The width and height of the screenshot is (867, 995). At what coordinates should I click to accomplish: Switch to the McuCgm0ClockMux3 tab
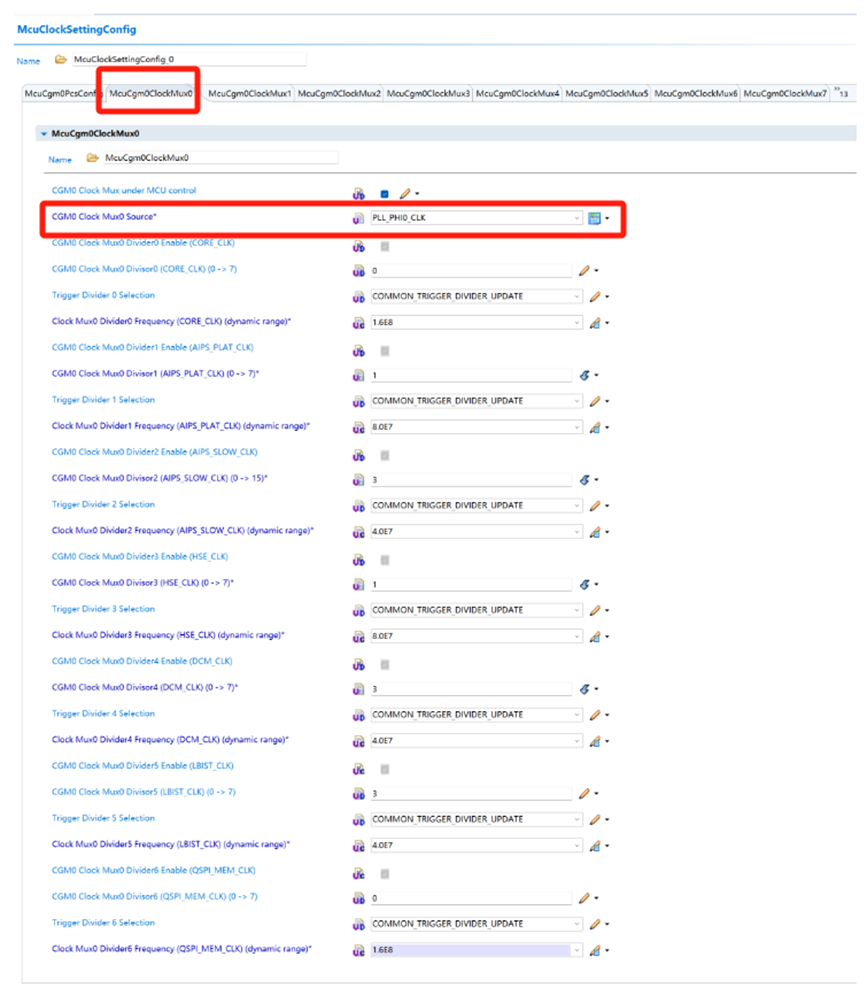428,94
